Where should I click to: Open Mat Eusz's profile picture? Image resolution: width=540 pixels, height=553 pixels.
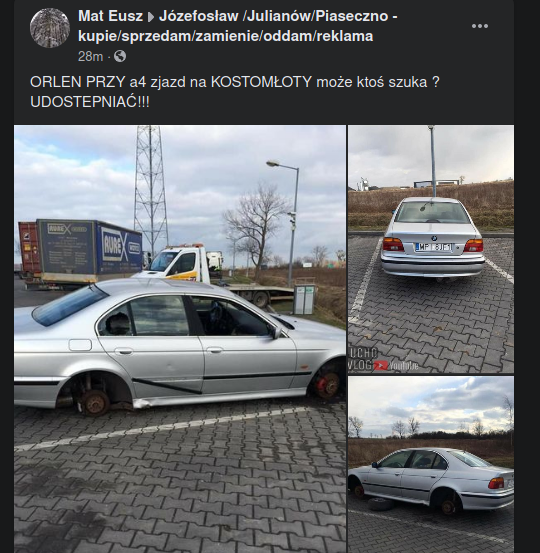(x=50, y=28)
